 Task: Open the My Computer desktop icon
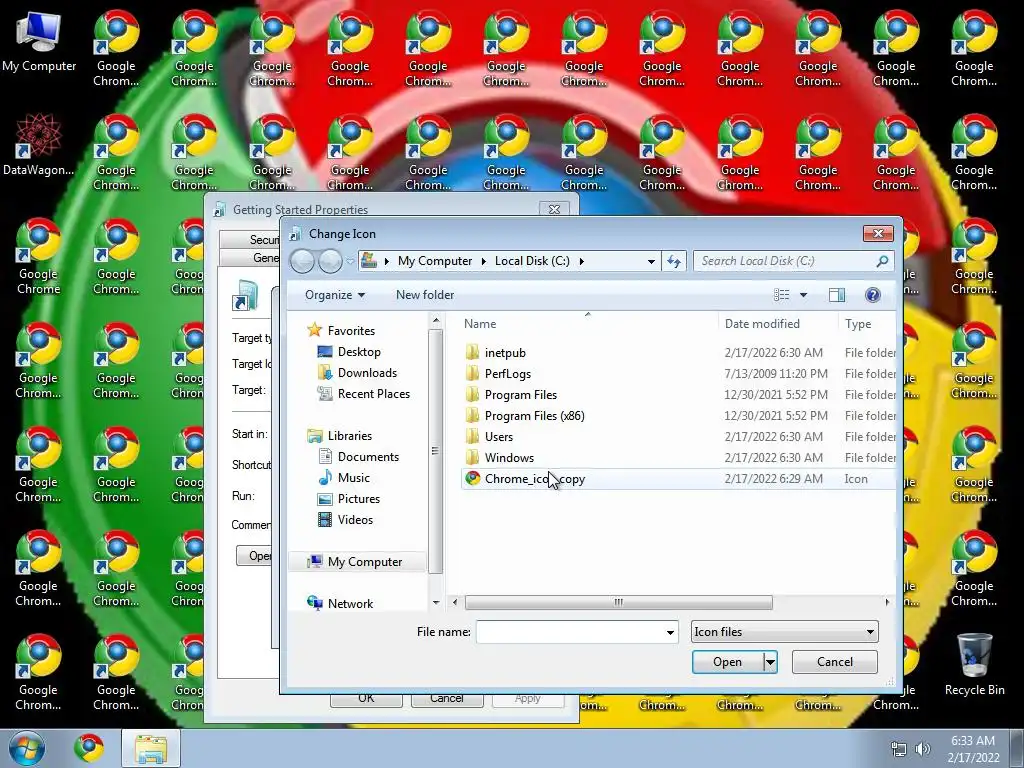(39, 42)
